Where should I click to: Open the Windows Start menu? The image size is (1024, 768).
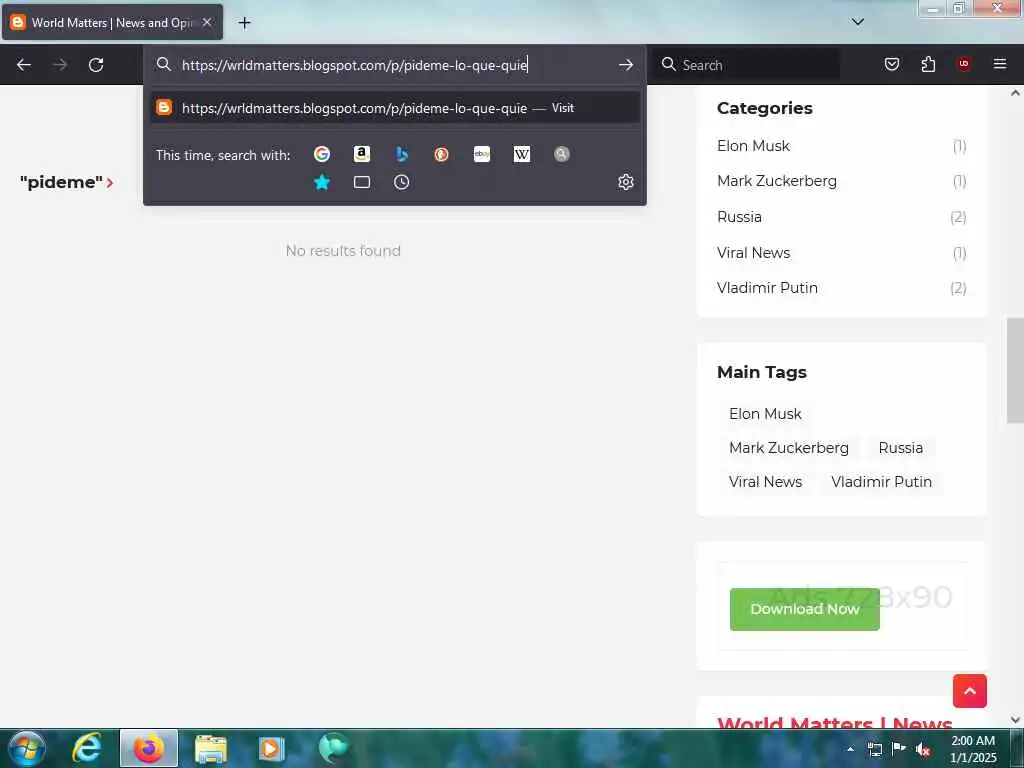(x=27, y=748)
